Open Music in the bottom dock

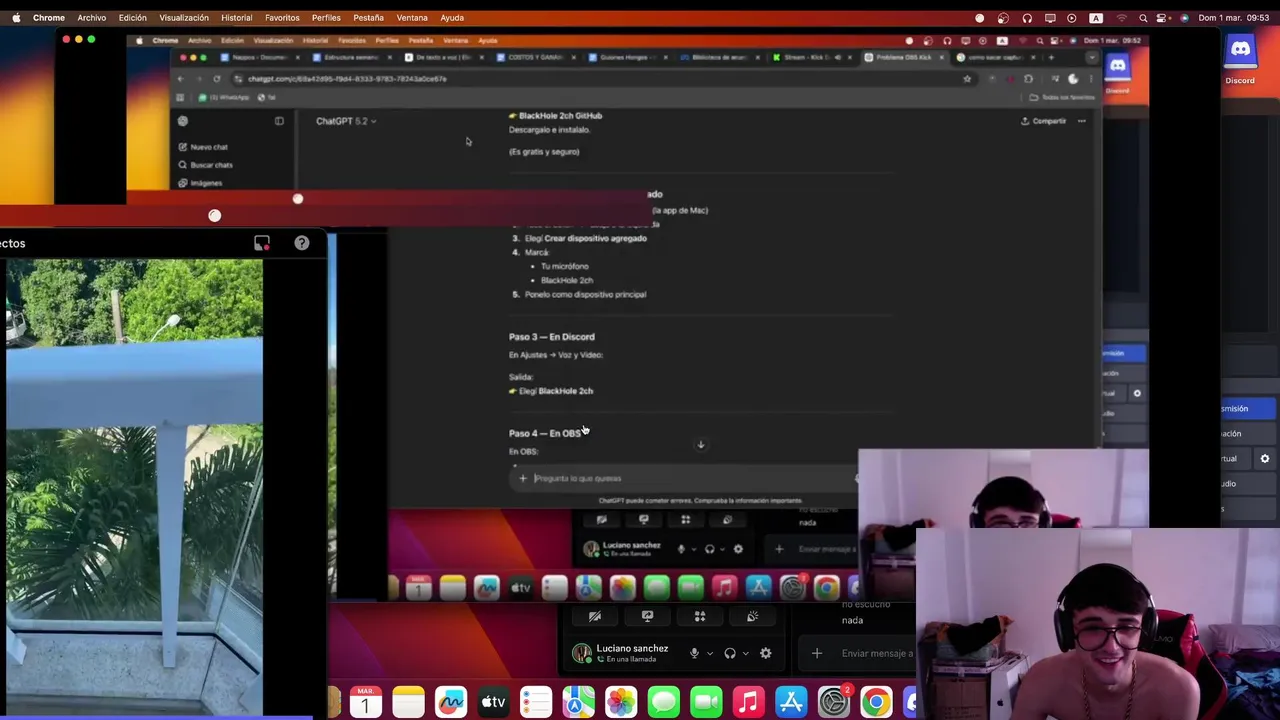tap(748, 702)
